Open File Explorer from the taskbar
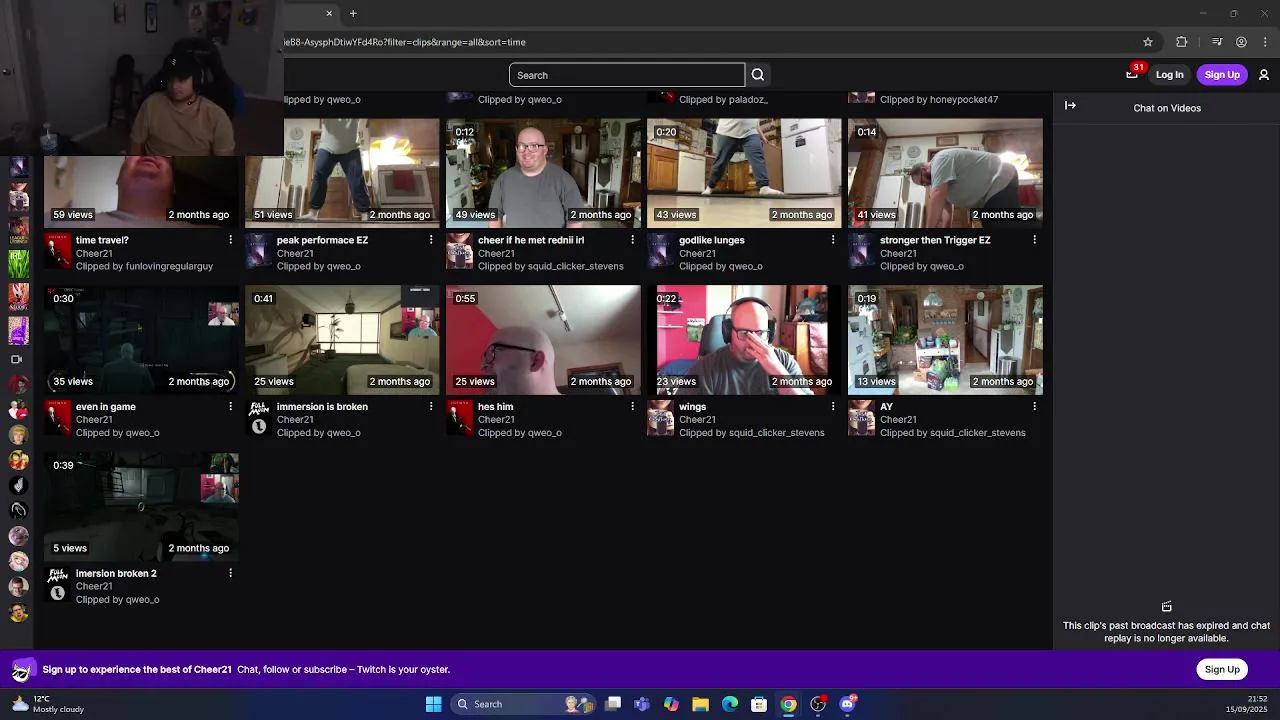The width and height of the screenshot is (1280, 720). (700, 704)
